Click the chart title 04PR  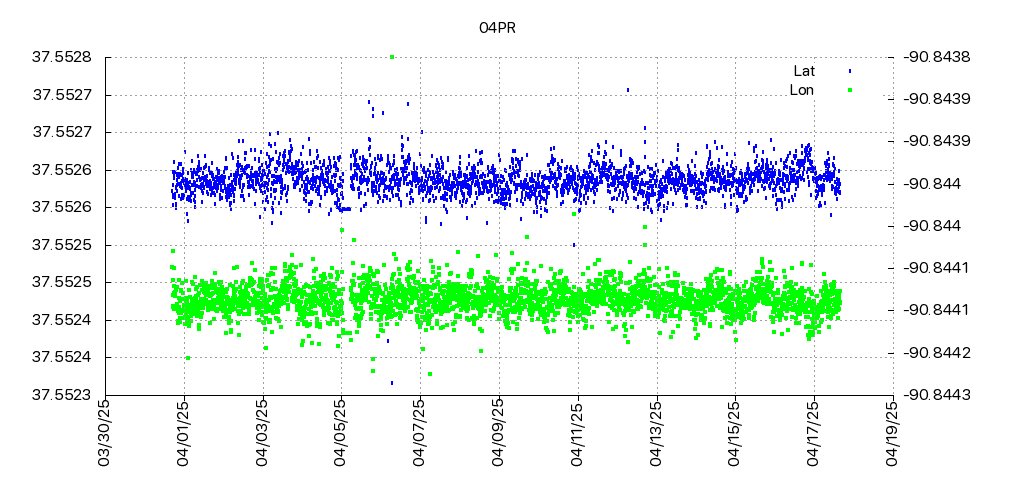pyautogui.click(x=497, y=28)
